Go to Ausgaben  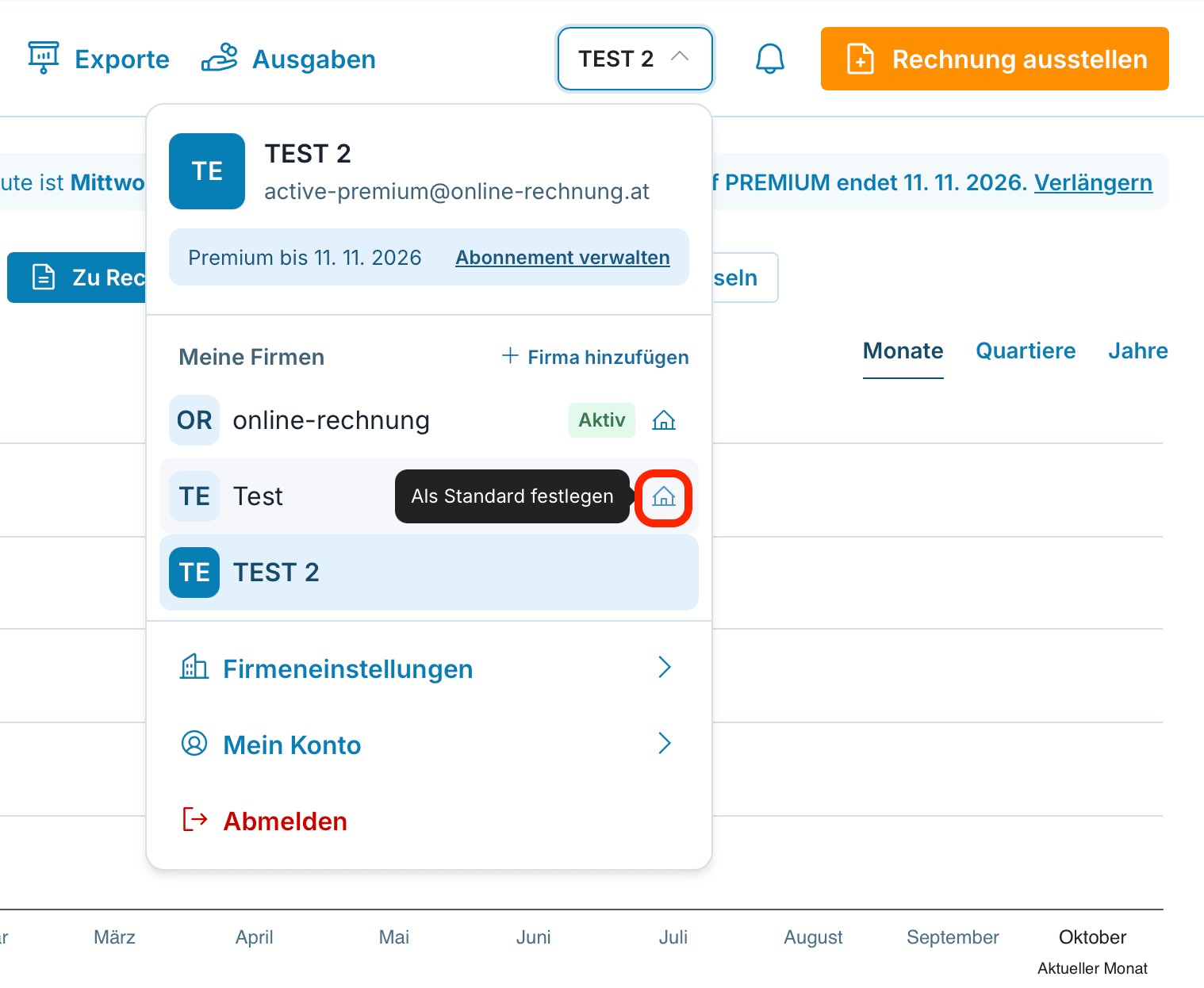click(288, 59)
